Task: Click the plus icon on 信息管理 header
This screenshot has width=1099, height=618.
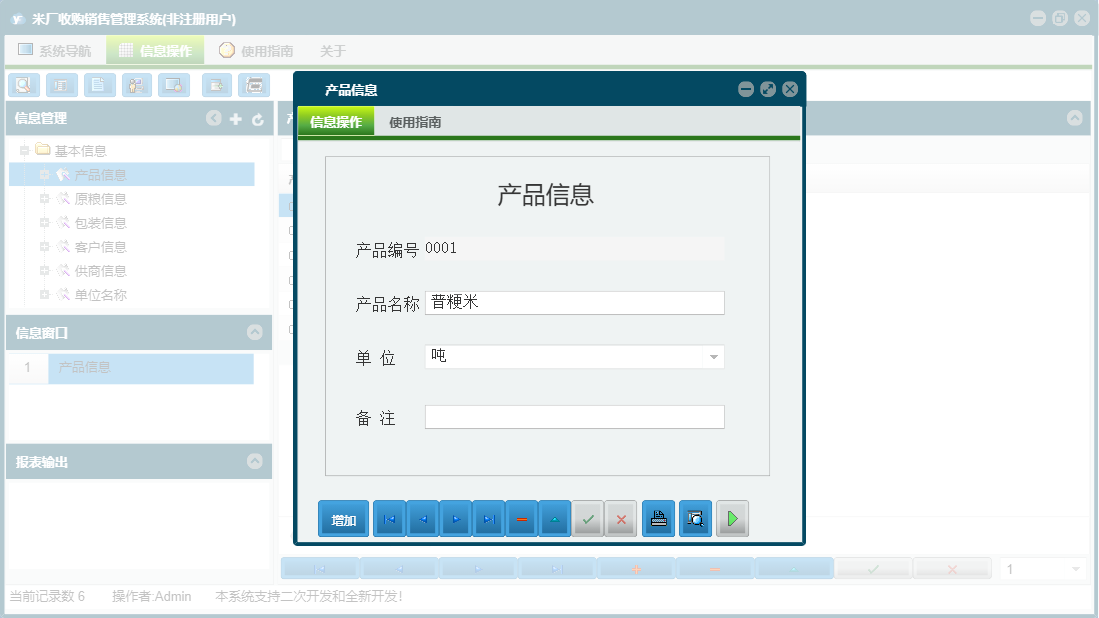Action: [236, 118]
